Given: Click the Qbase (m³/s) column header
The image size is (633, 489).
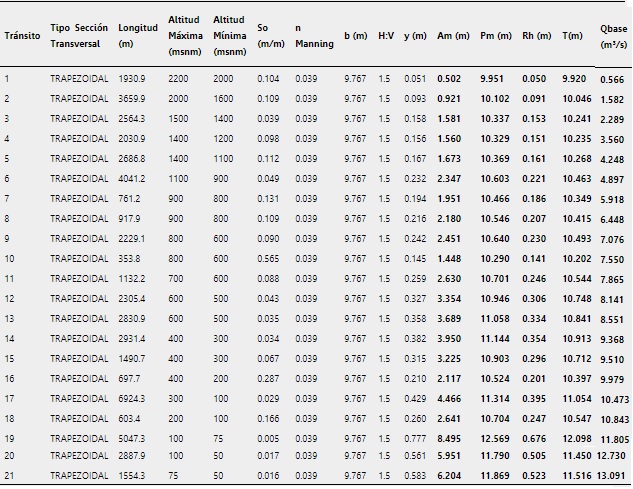Looking at the screenshot, I should pos(613,37).
